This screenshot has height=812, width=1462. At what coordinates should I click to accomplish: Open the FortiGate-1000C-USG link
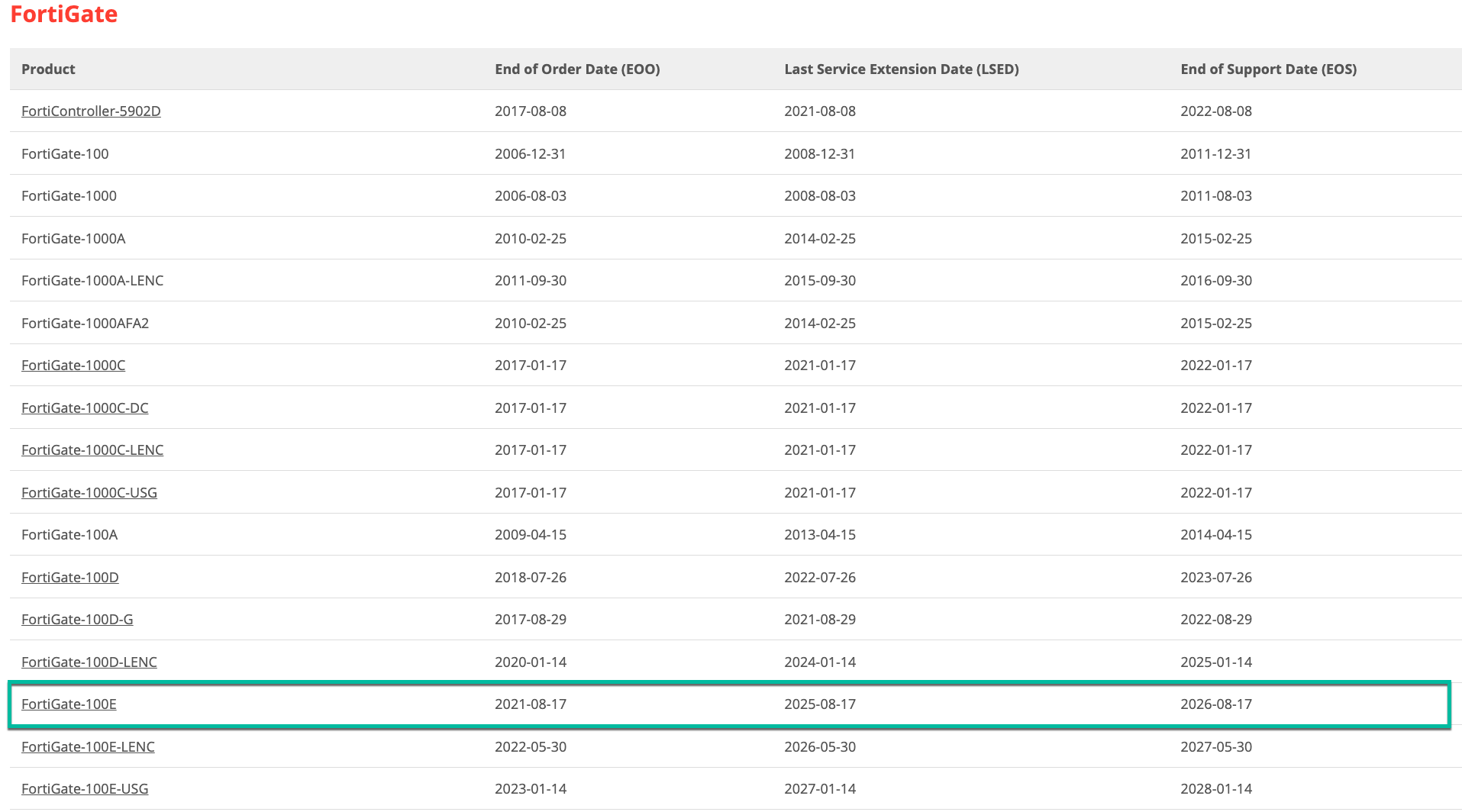[x=89, y=493]
